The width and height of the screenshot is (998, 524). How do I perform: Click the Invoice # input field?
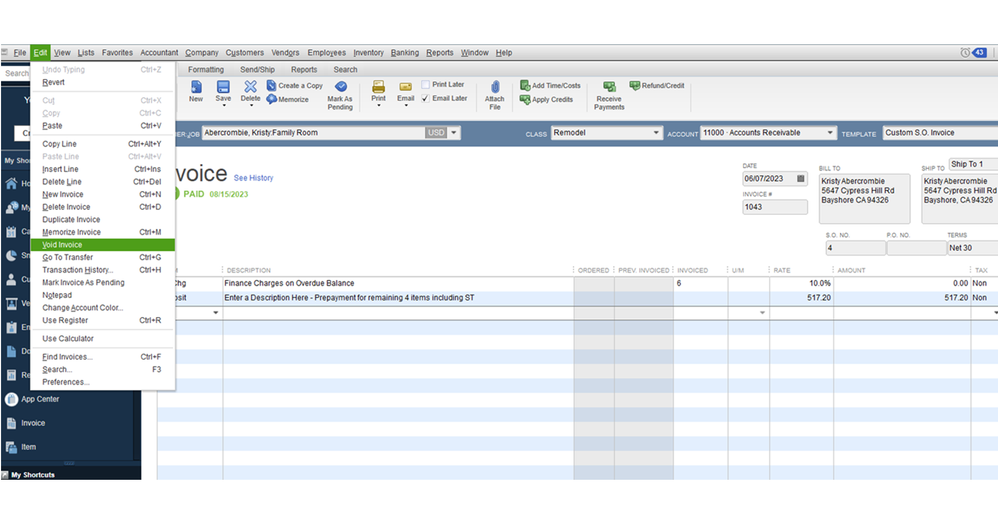click(774, 207)
